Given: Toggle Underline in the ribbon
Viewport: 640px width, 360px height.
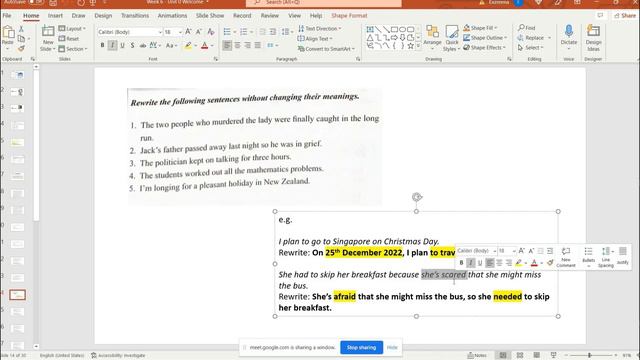Looking at the screenshot, I should (x=122, y=45).
